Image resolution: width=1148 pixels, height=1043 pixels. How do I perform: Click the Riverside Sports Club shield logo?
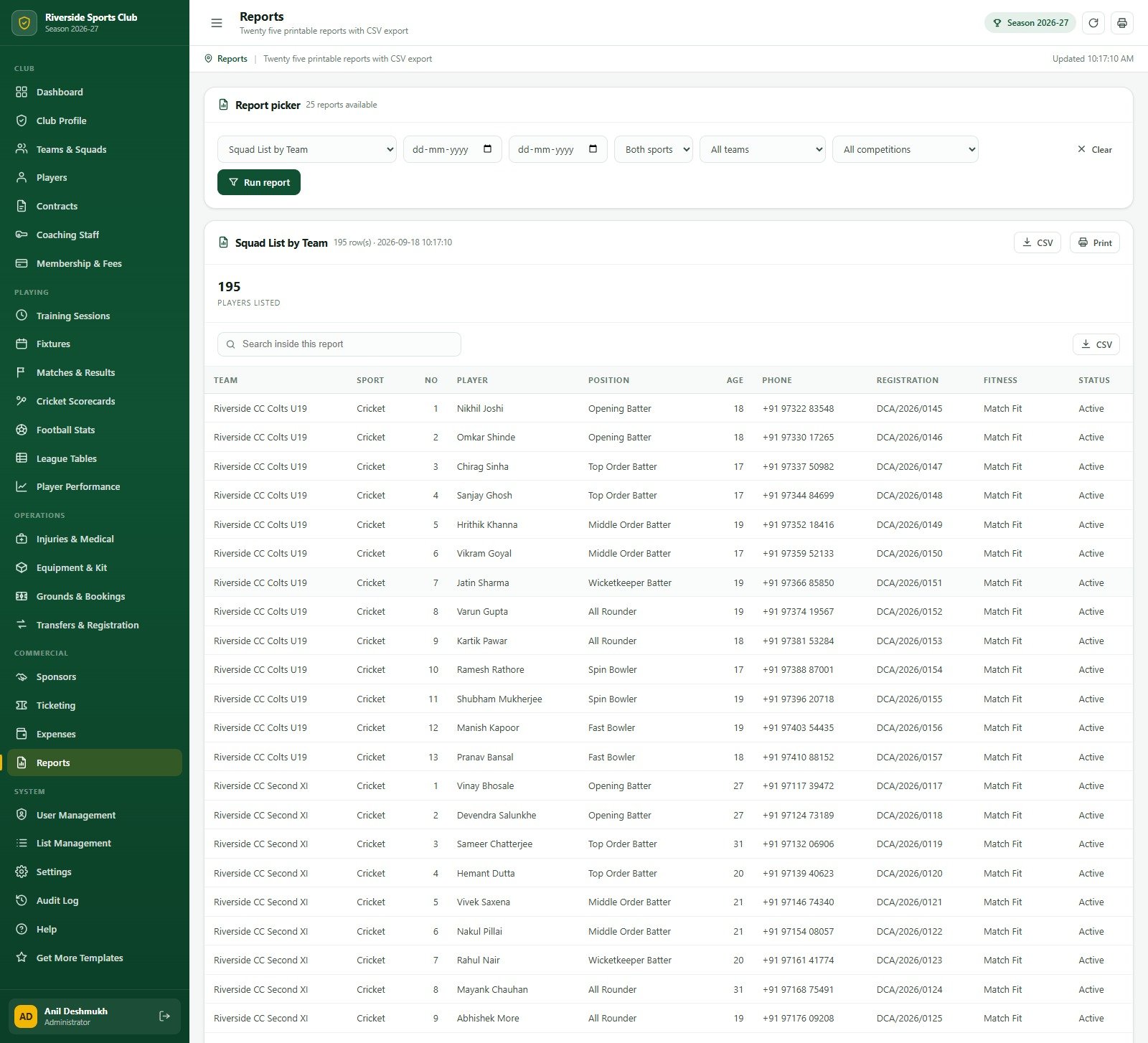[24, 23]
